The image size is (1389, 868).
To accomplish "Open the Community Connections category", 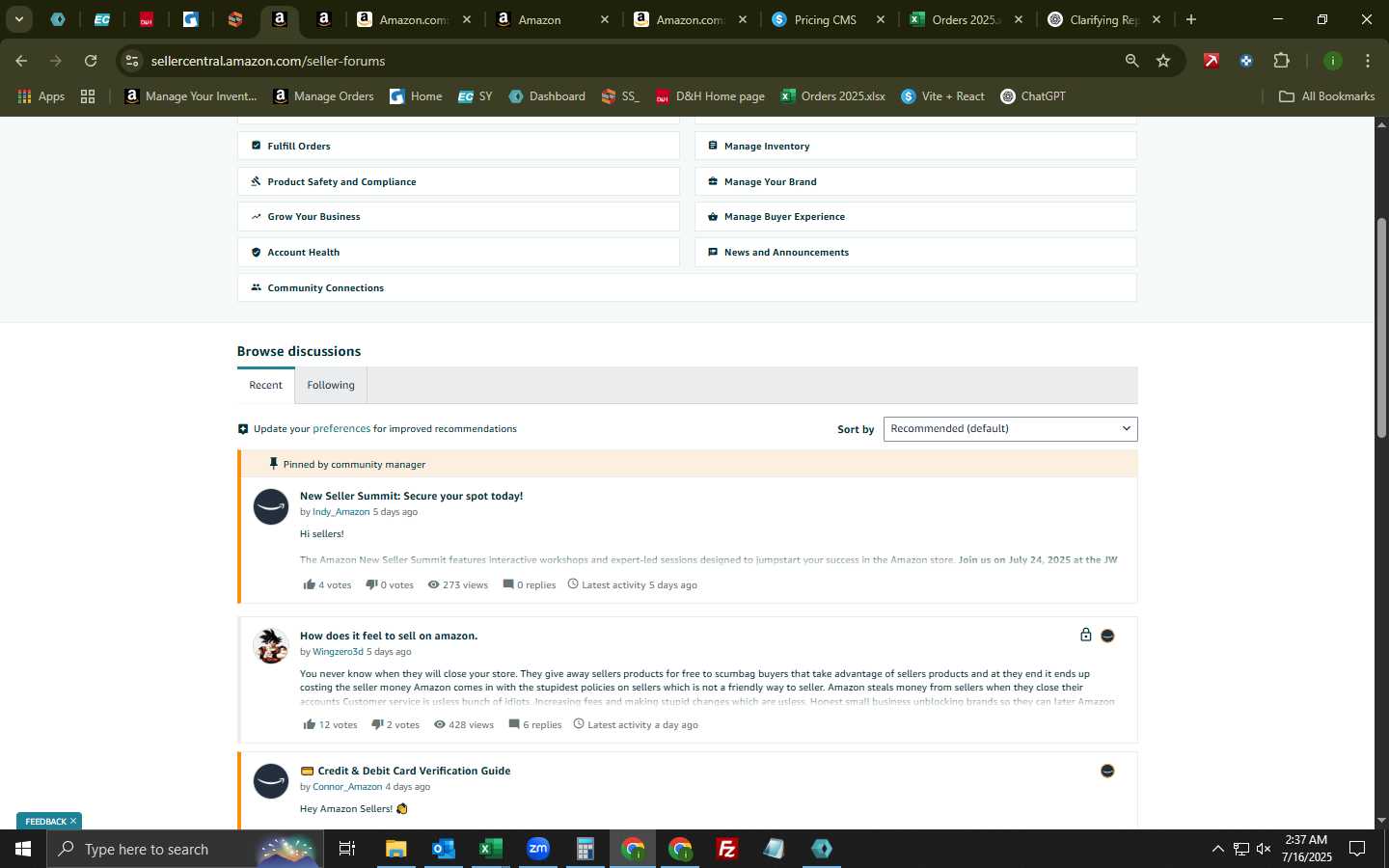I will click(687, 287).
